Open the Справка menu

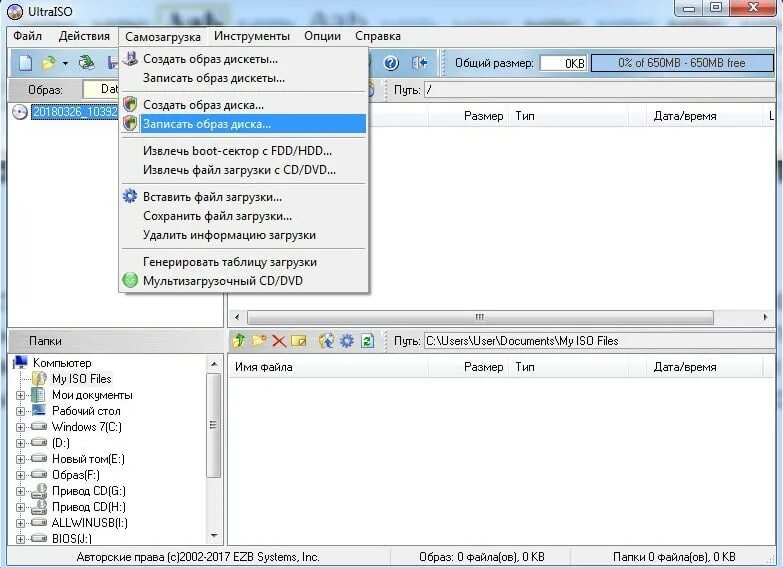click(x=378, y=36)
